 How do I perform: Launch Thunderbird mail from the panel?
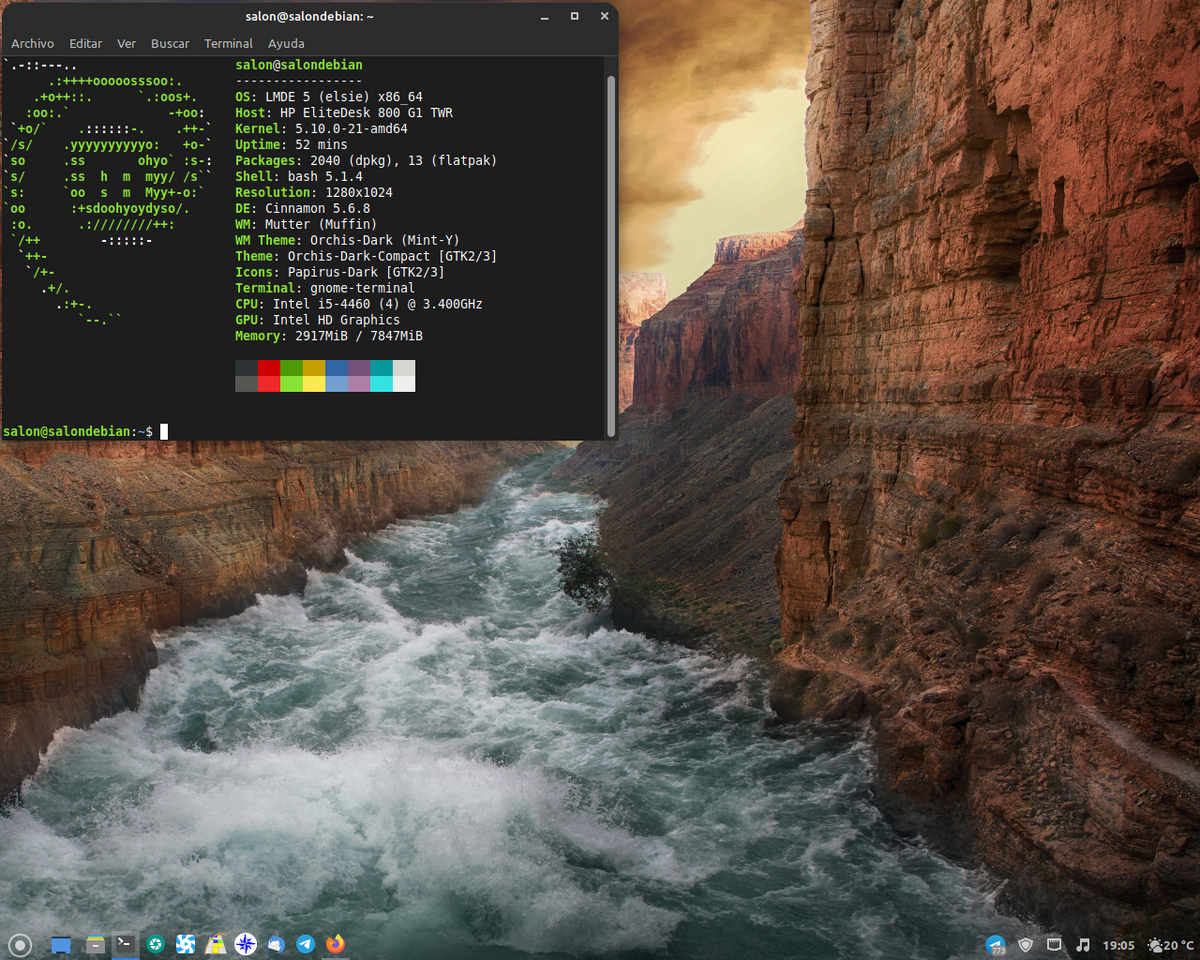[x=276, y=944]
